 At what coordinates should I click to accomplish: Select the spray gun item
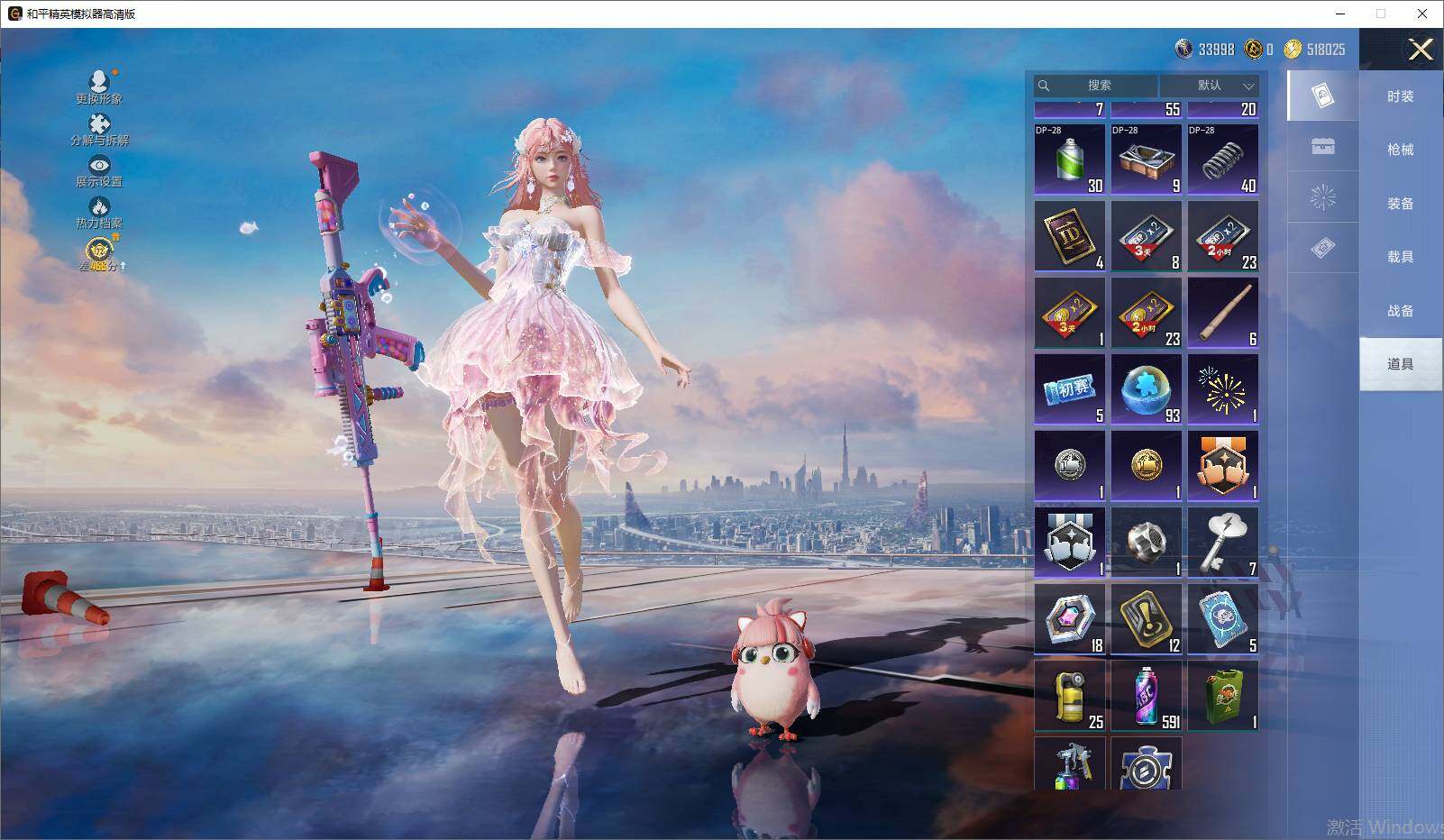pyautogui.click(x=1070, y=763)
